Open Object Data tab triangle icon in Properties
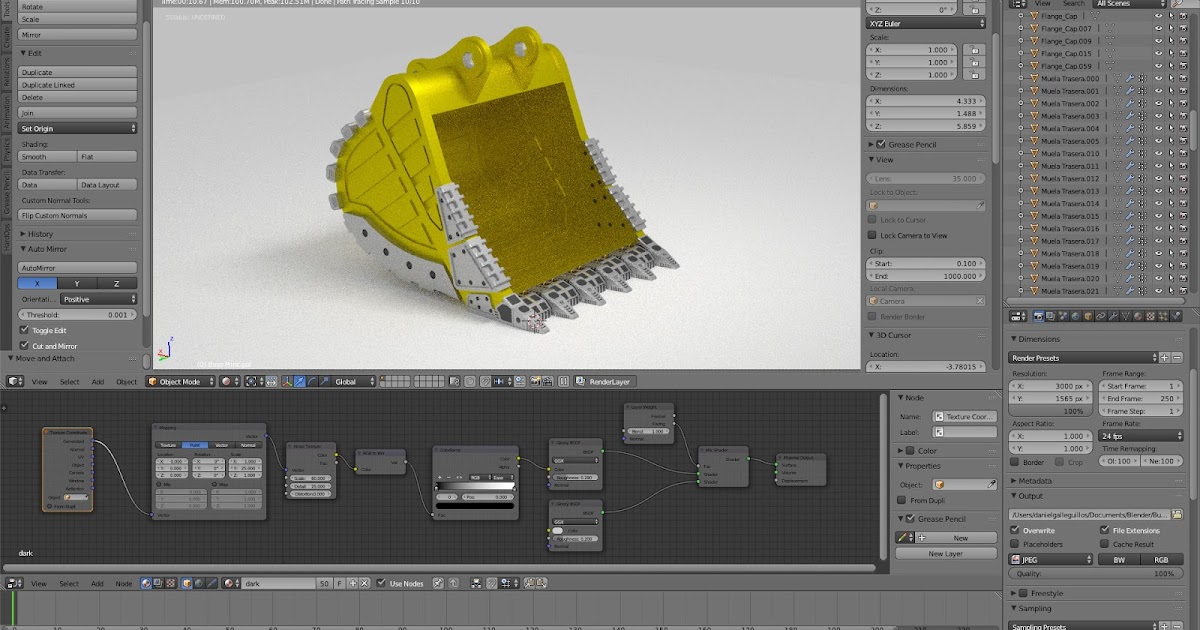The width and height of the screenshot is (1200, 630). 1125,316
